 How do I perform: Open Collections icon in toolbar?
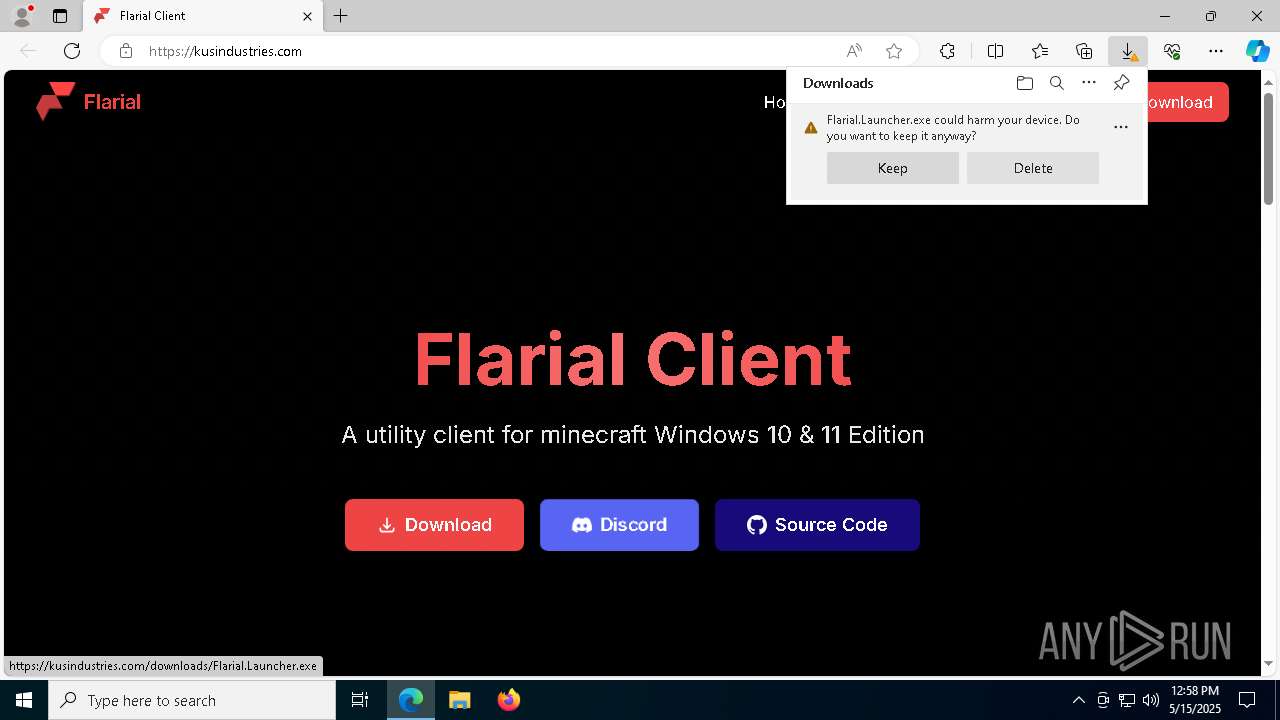click(1084, 51)
